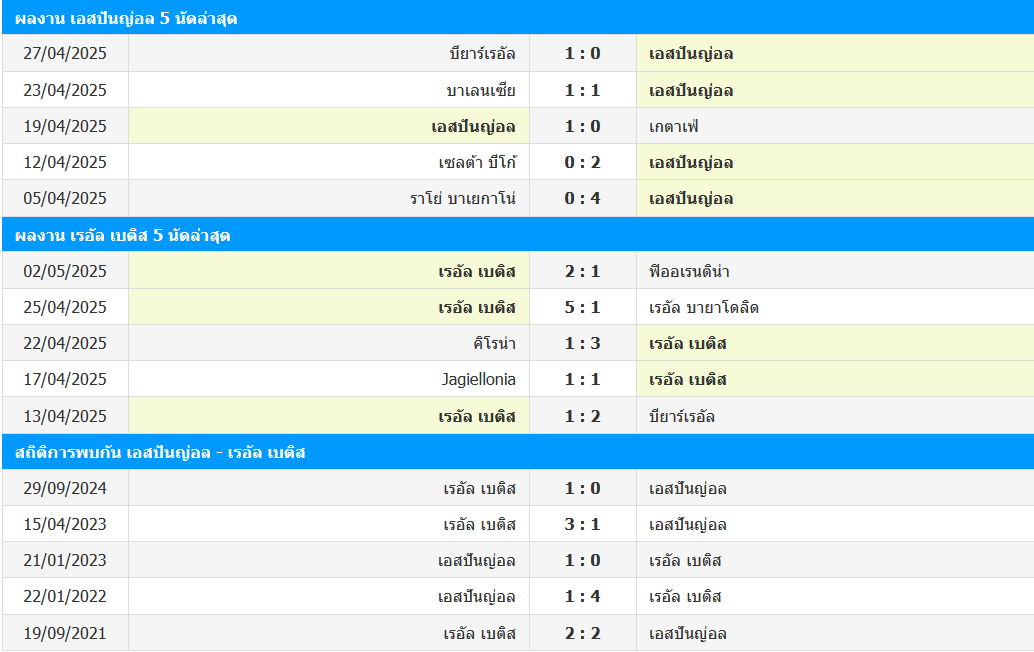This screenshot has width=1034, height=652.
Task: Click highlighted เอสปันญ่อล in the 19/04/2025 row
Action: (473, 127)
